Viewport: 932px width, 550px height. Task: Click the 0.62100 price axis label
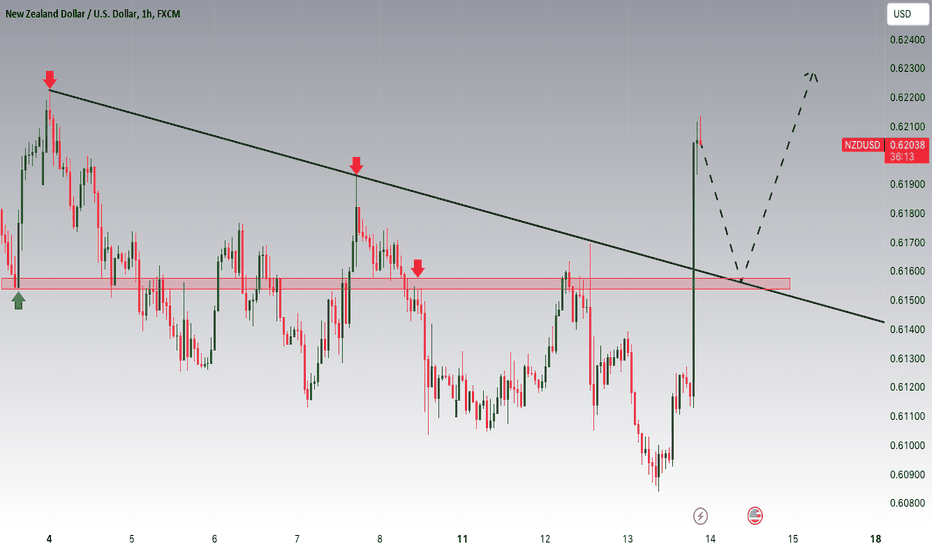click(x=908, y=127)
